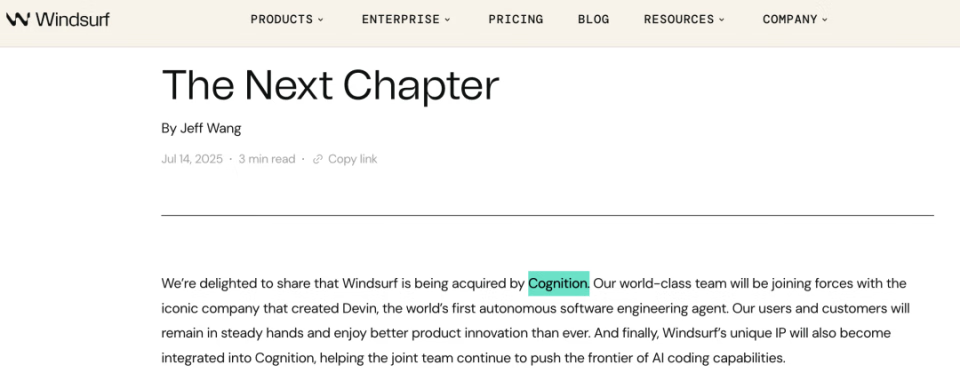This screenshot has height=381, width=960.
Task: Click the Copy link text
Action: 353,159
